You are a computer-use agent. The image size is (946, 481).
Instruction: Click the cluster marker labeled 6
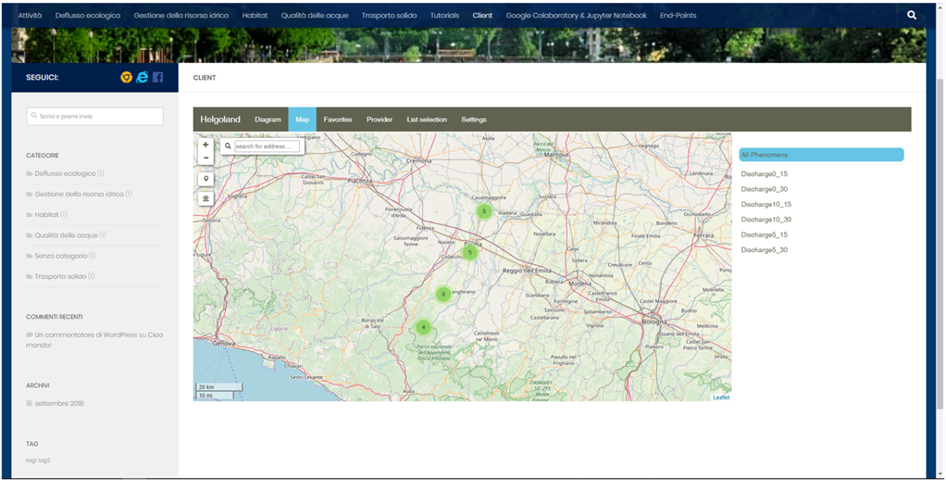(x=443, y=294)
